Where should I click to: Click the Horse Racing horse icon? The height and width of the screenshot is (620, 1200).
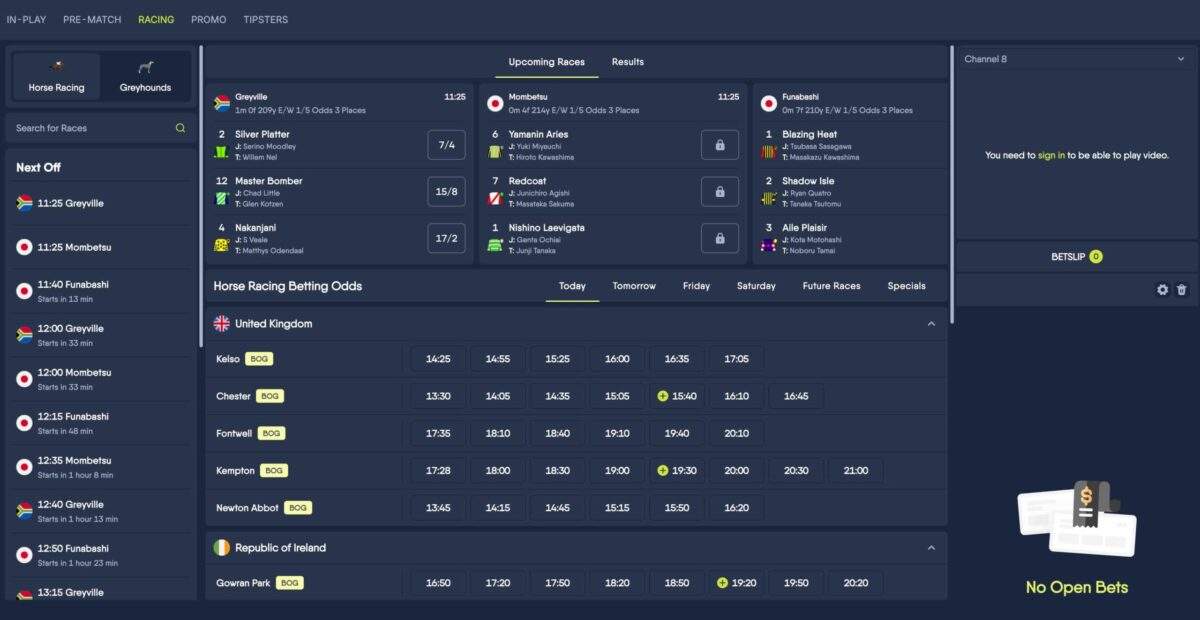tap(57, 67)
